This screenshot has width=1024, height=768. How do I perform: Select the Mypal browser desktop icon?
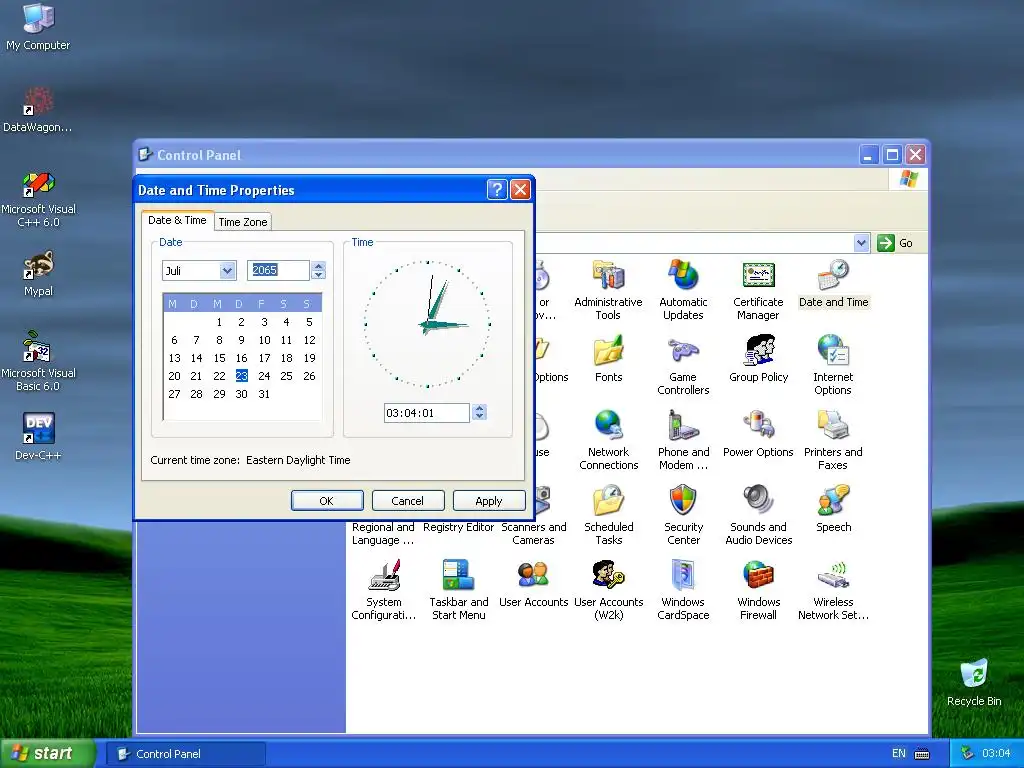click(38, 264)
